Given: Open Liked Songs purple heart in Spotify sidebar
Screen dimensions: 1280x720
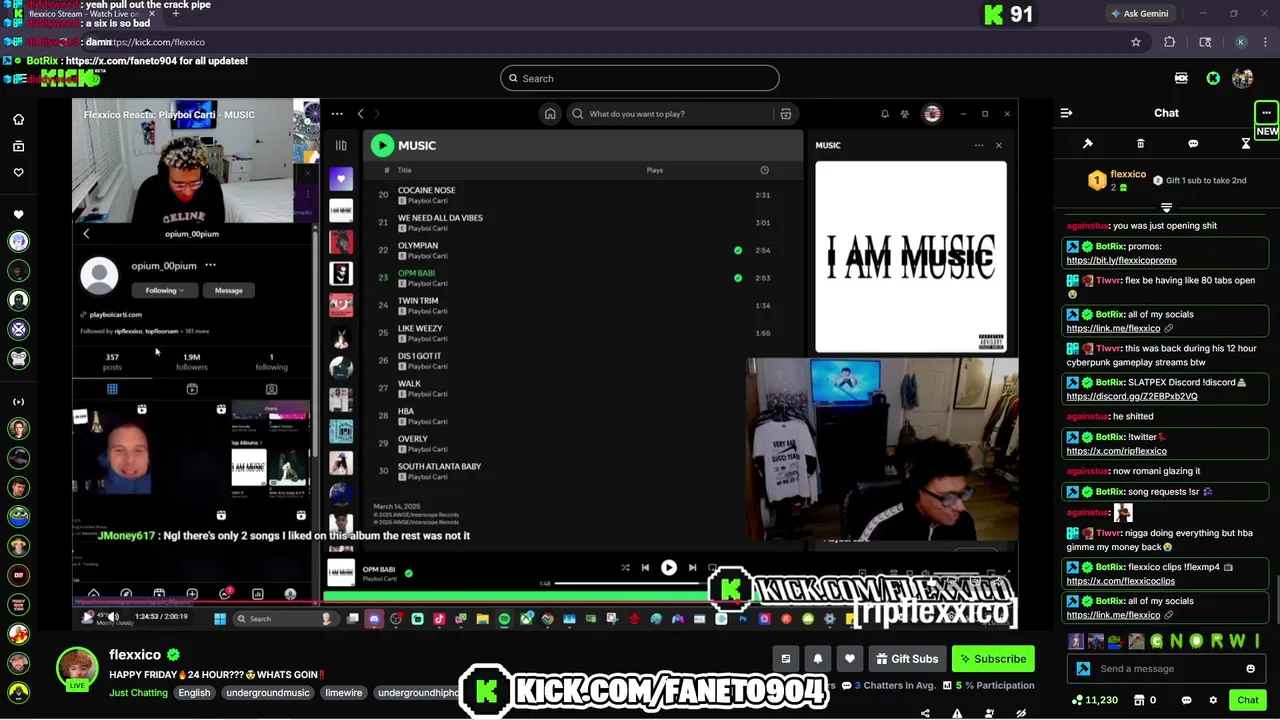Looking at the screenshot, I should pos(341,179).
